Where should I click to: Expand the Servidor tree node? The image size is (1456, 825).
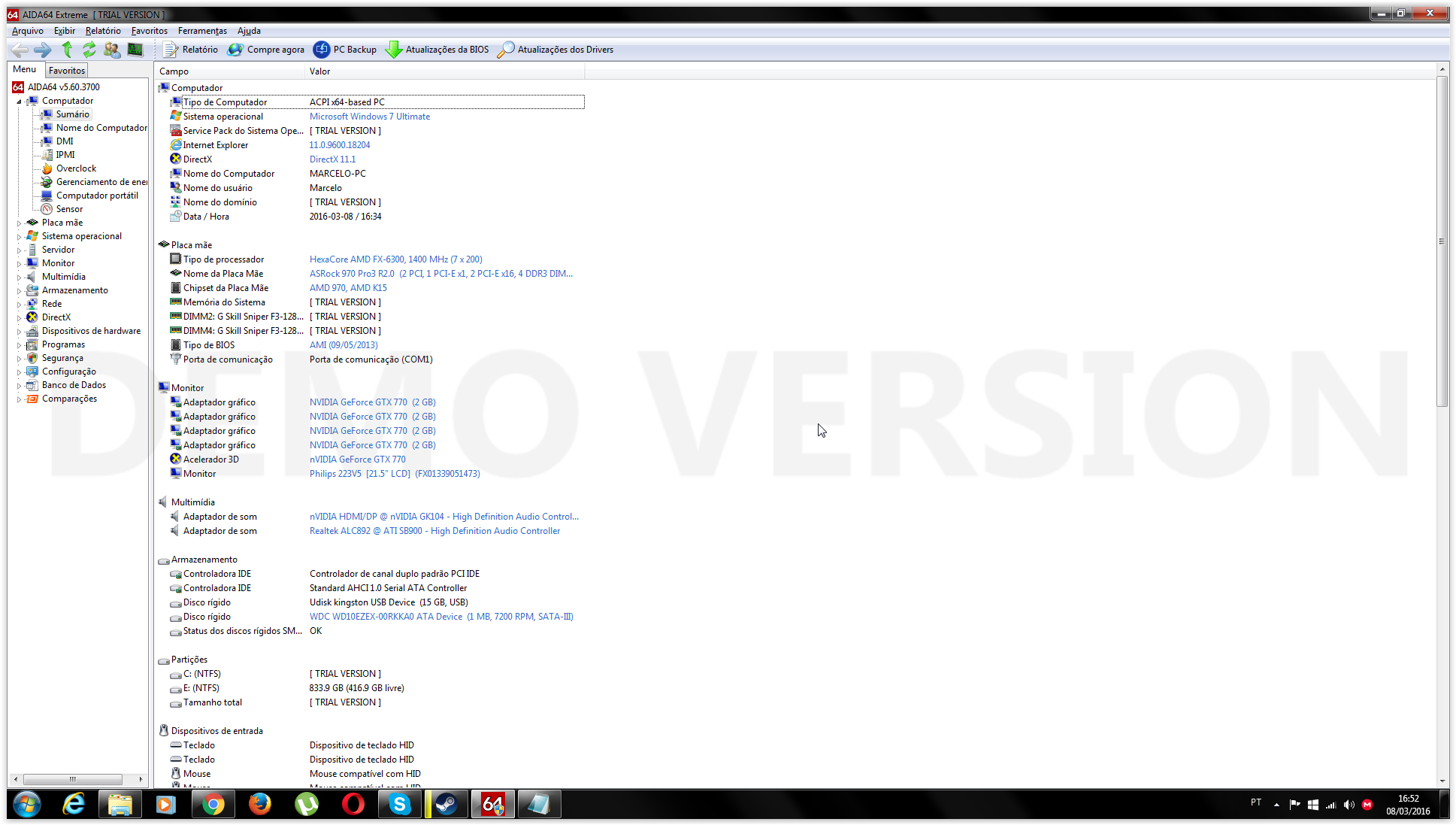pyautogui.click(x=19, y=250)
